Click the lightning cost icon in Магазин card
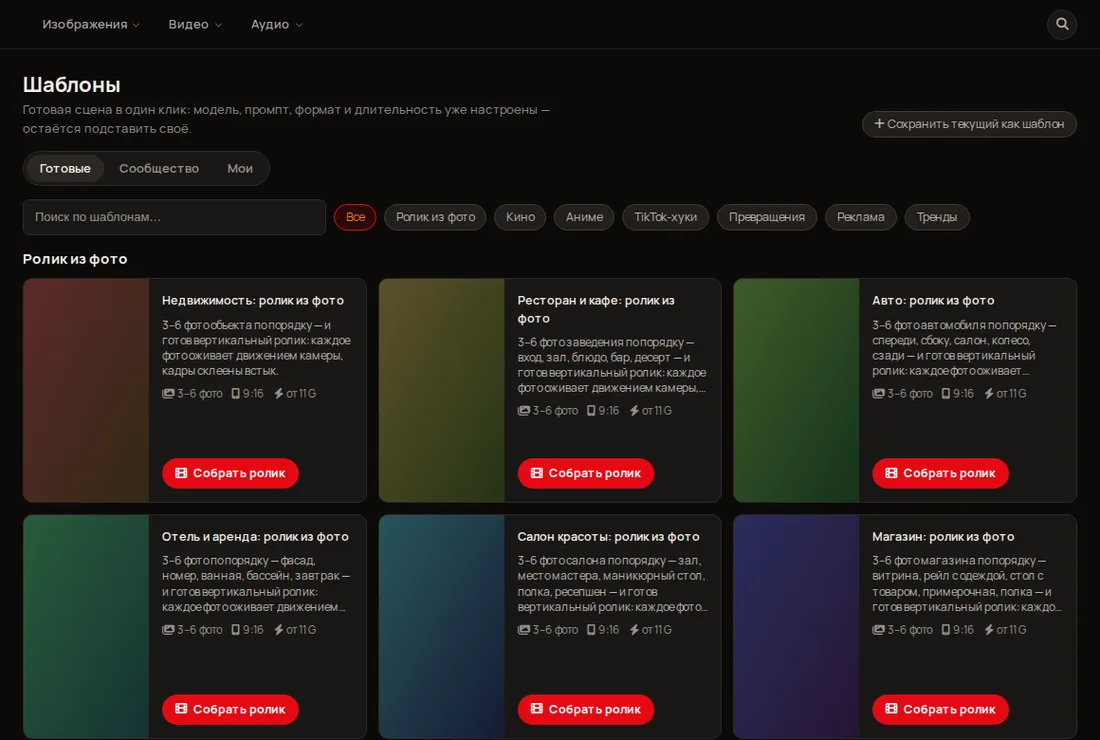Screen dimensions: 1100x740 (x=988, y=630)
